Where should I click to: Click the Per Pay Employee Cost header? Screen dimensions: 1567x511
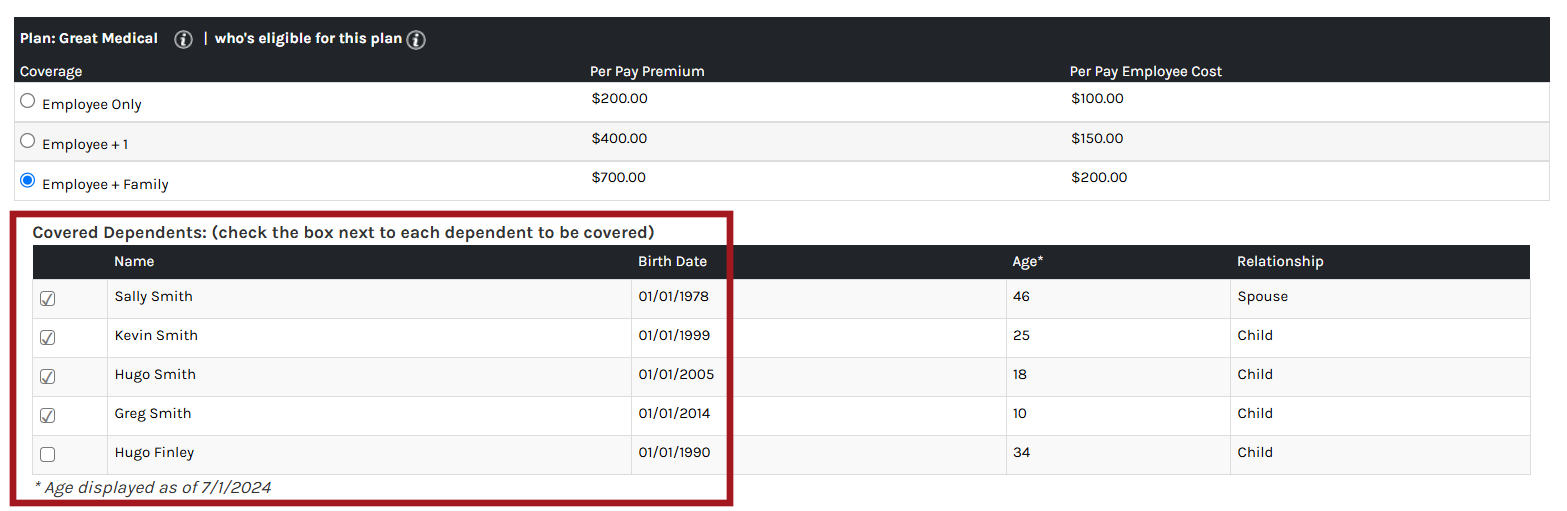(x=1146, y=72)
